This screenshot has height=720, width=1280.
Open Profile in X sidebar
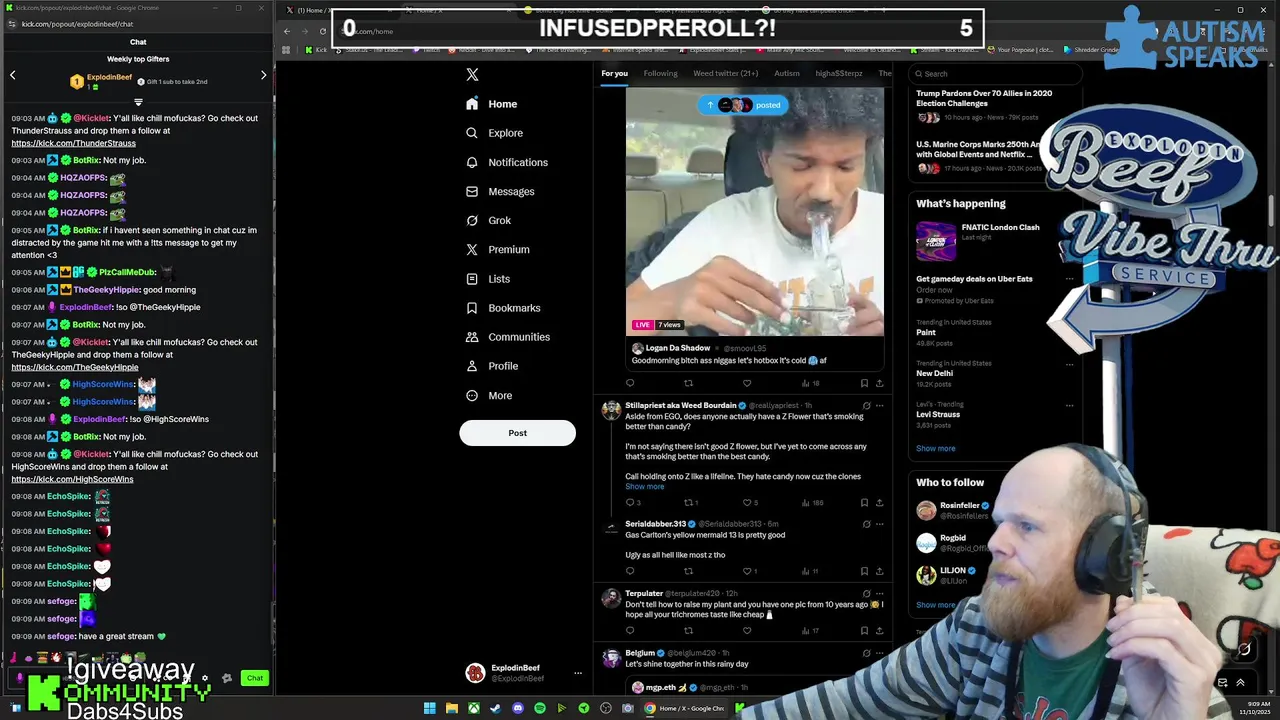point(491,366)
